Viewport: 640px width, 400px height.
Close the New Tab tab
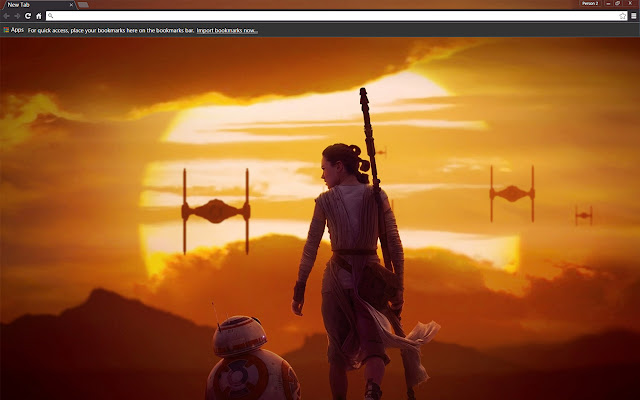tap(71, 5)
